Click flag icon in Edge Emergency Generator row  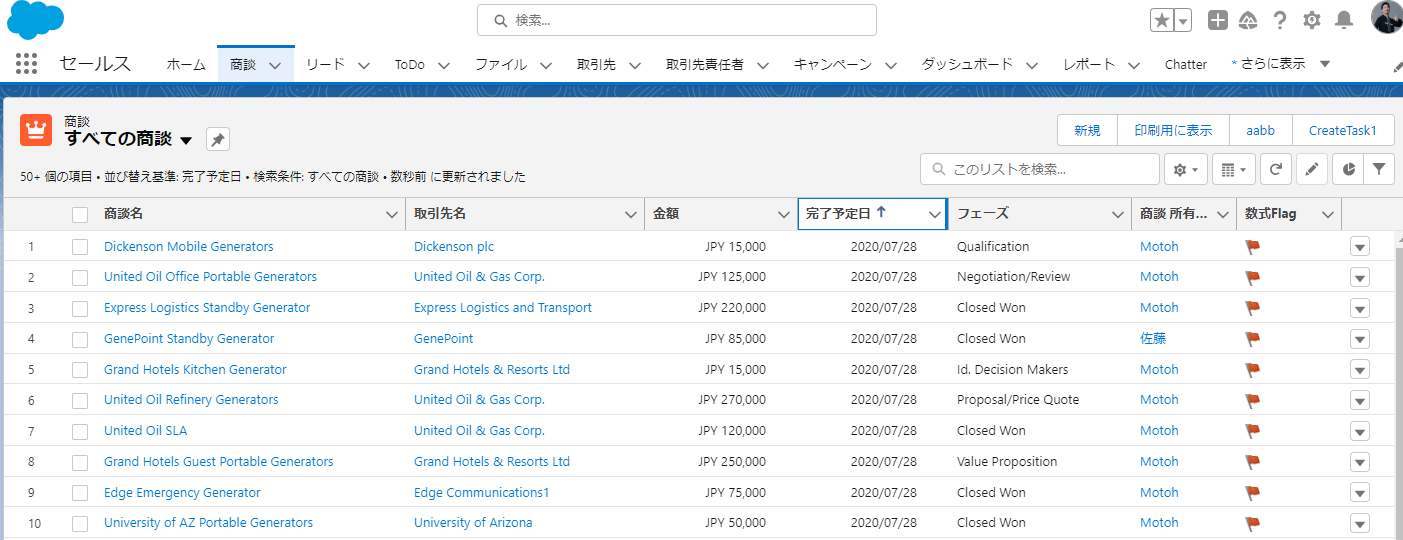[x=1252, y=493]
